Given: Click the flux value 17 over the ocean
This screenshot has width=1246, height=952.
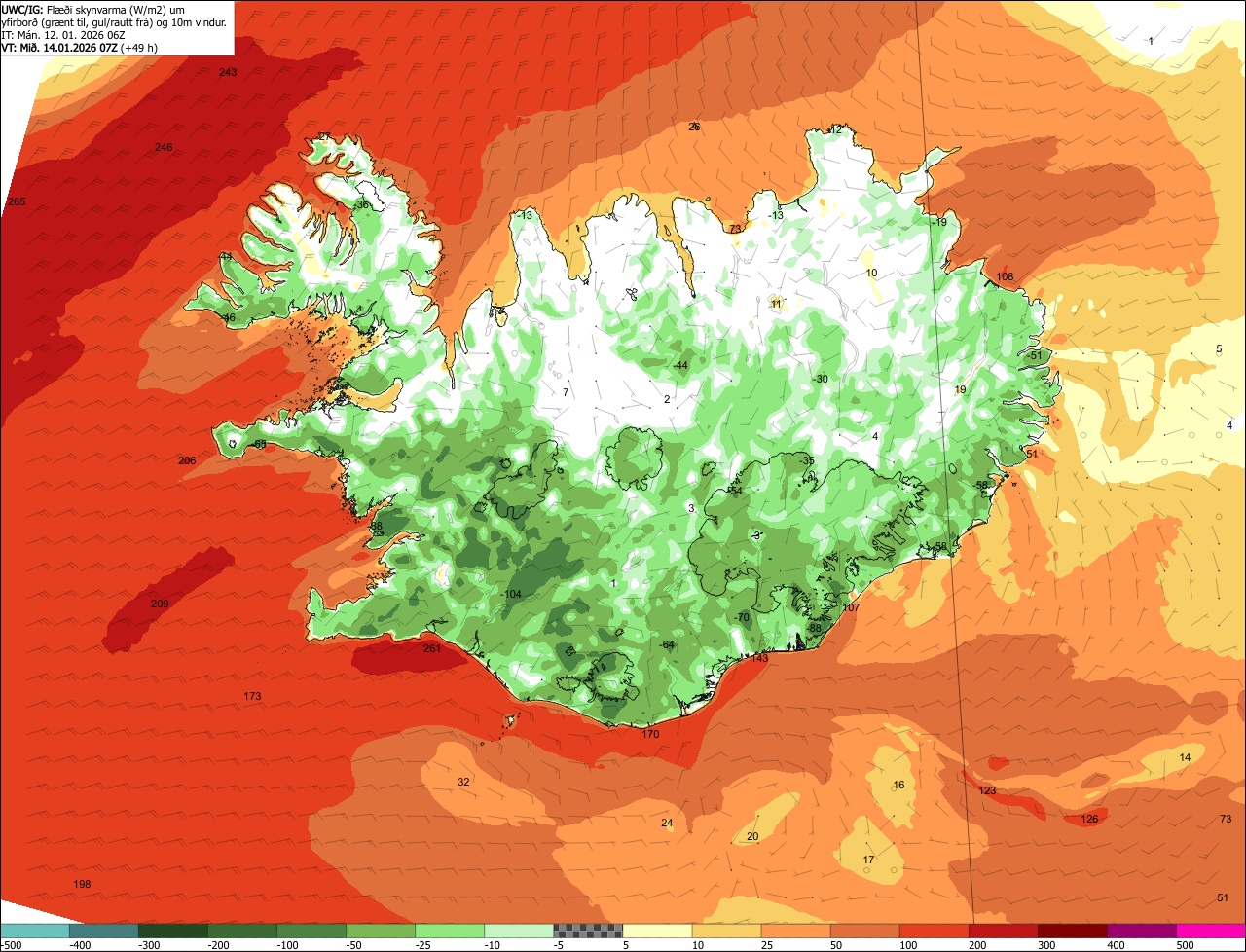Looking at the screenshot, I should coord(868,860).
